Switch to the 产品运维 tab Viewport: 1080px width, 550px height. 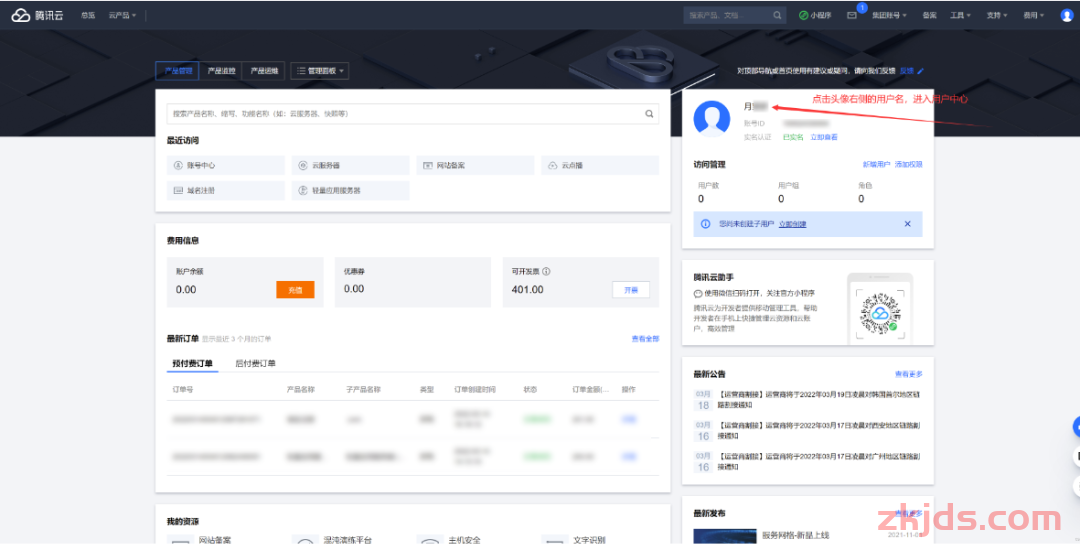[x=264, y=70]
